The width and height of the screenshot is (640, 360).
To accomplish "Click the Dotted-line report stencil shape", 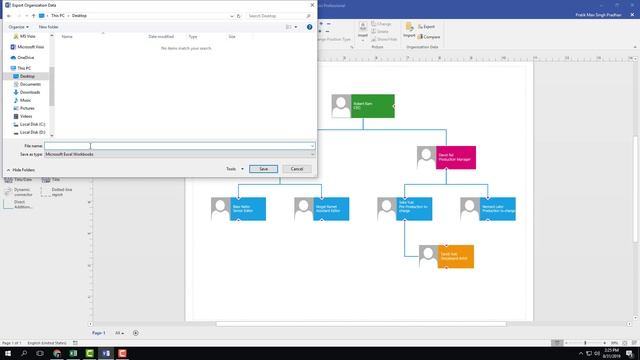I will pos(57,192).
